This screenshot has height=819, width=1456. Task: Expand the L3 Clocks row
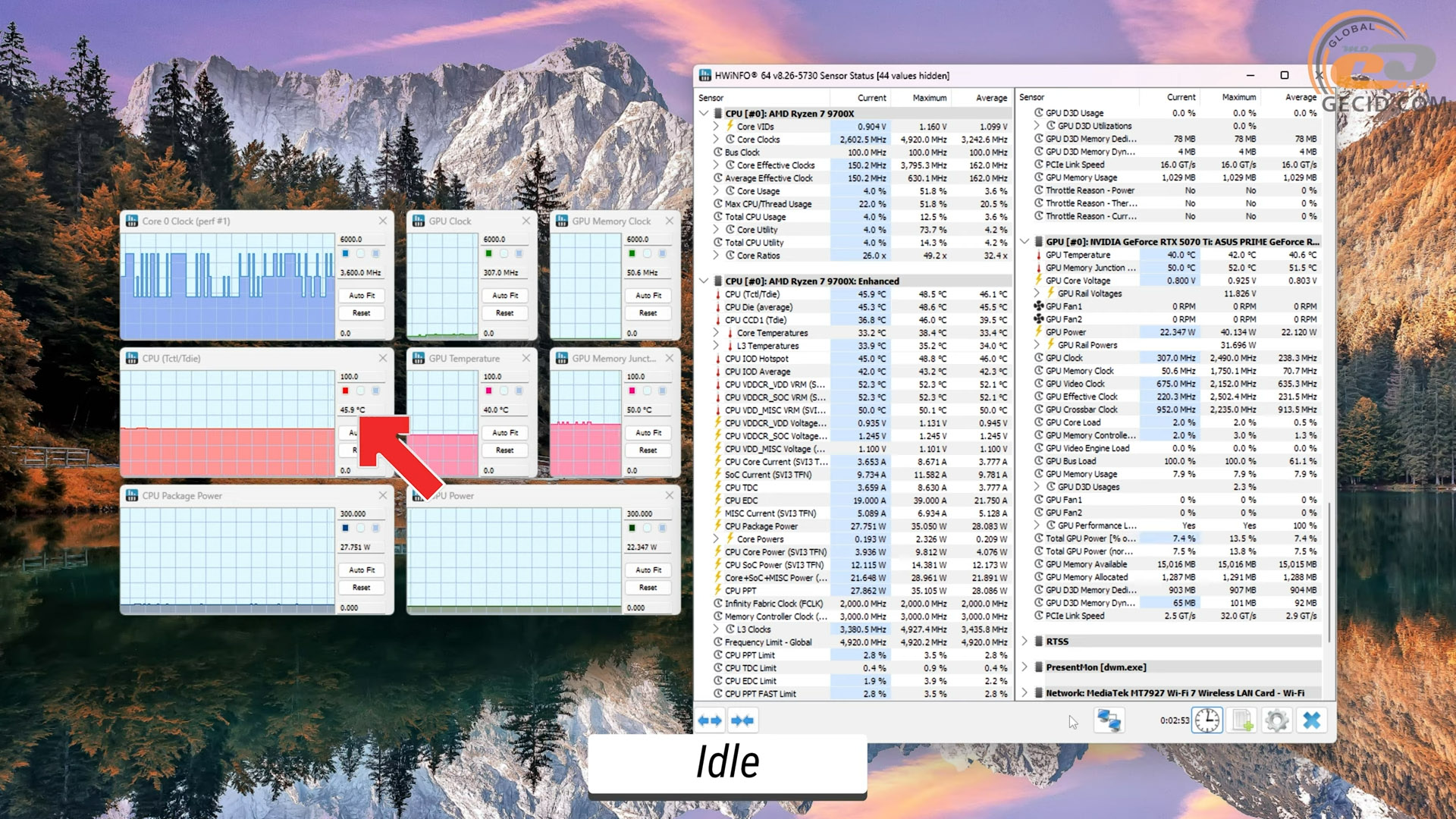pos(716,629)
